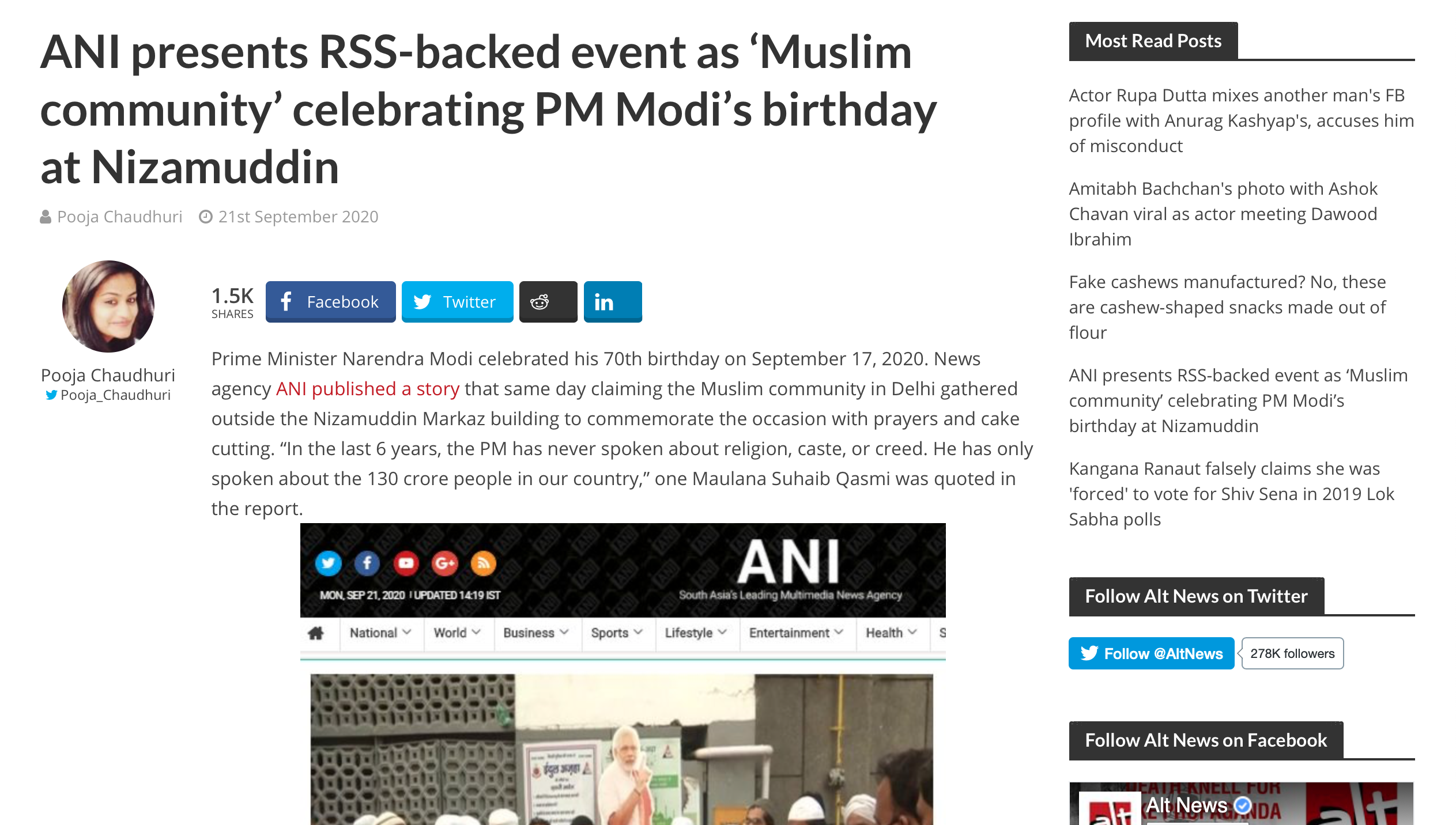1456x825 pixels.
Task: Open Pooja Chaudhuri's author profile photo
Action: pyautogui.click(x=108, y=306)
